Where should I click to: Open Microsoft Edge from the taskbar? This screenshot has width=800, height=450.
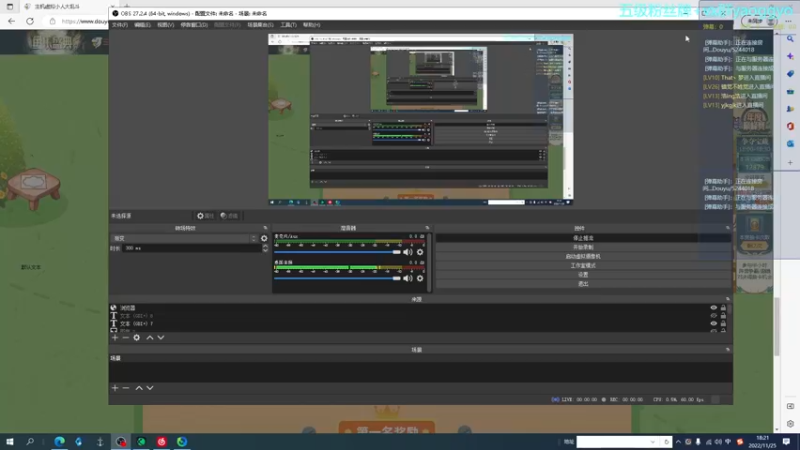point(60,442)
